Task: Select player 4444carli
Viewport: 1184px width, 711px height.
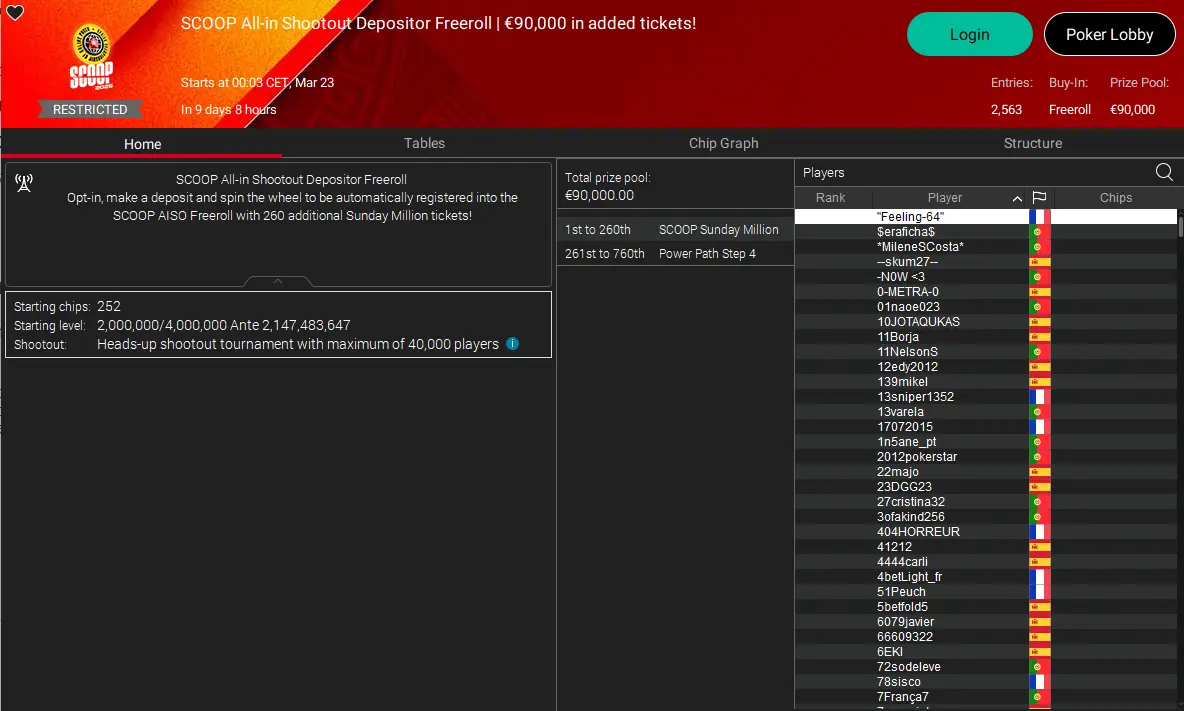Action: pos(985,562)
